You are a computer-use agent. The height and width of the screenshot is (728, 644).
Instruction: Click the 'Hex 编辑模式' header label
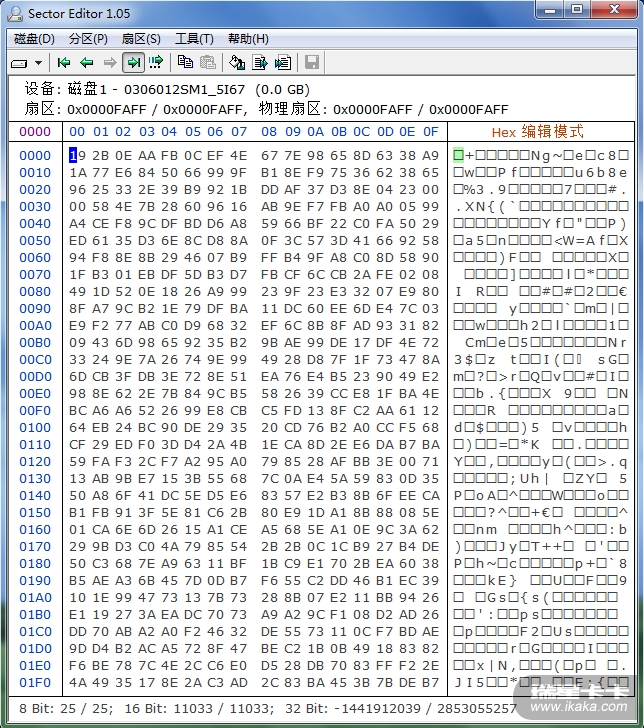tap(538, 132)
